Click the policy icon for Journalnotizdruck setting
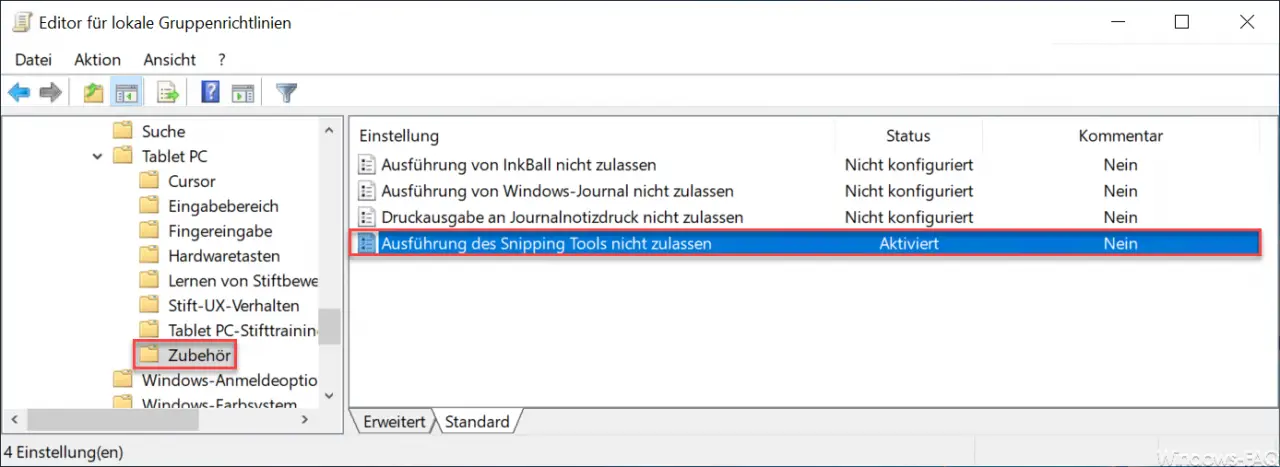The height and width of the screenshot is (467, 1280). click(x=367, y=217)
